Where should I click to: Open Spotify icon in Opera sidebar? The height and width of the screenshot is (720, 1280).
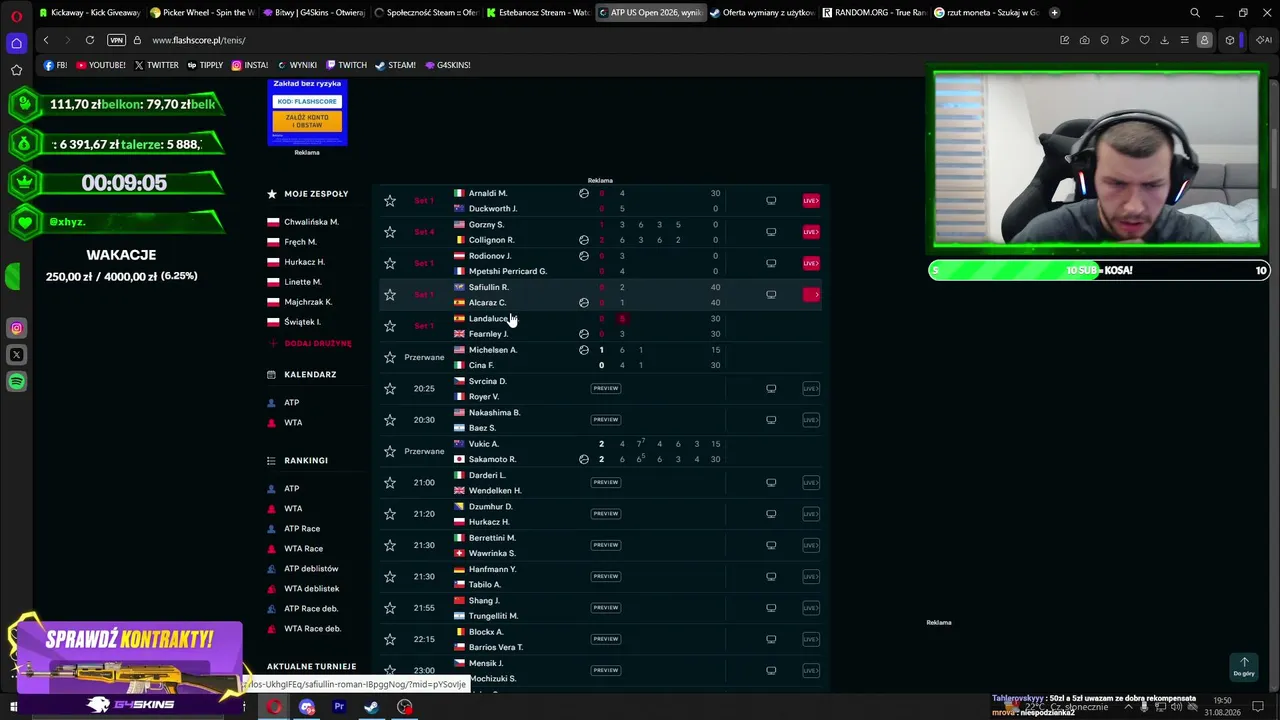(x=16, y=382)
